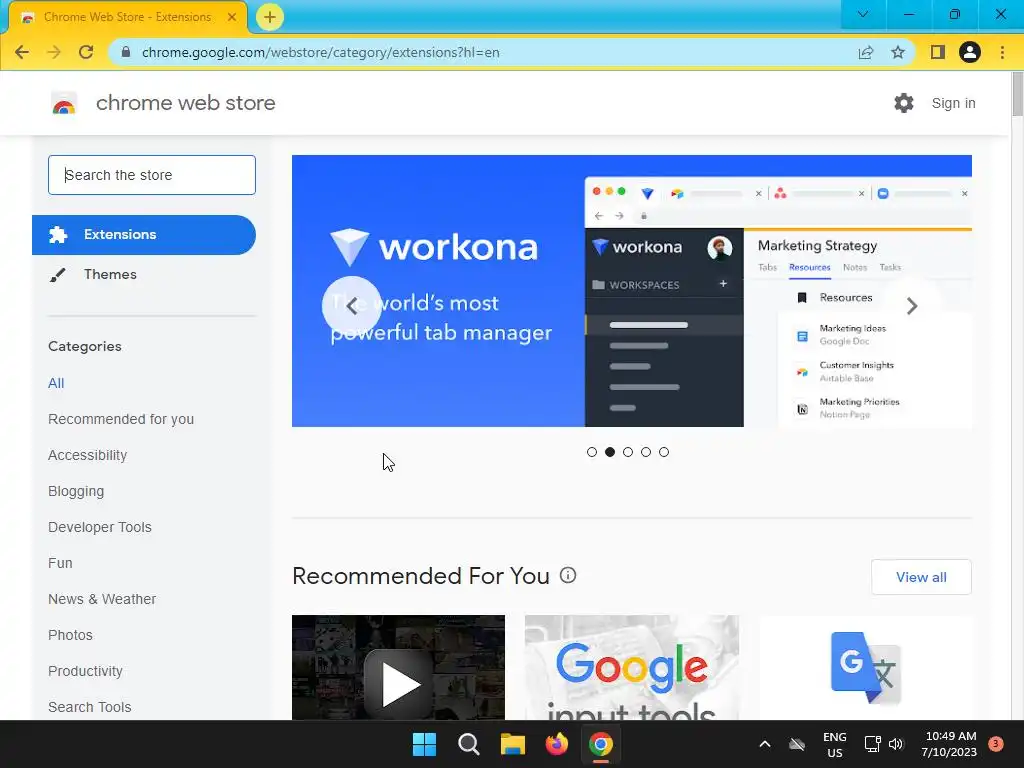
Task: Reload the page with the refresh icon
Action: point(86,52)
